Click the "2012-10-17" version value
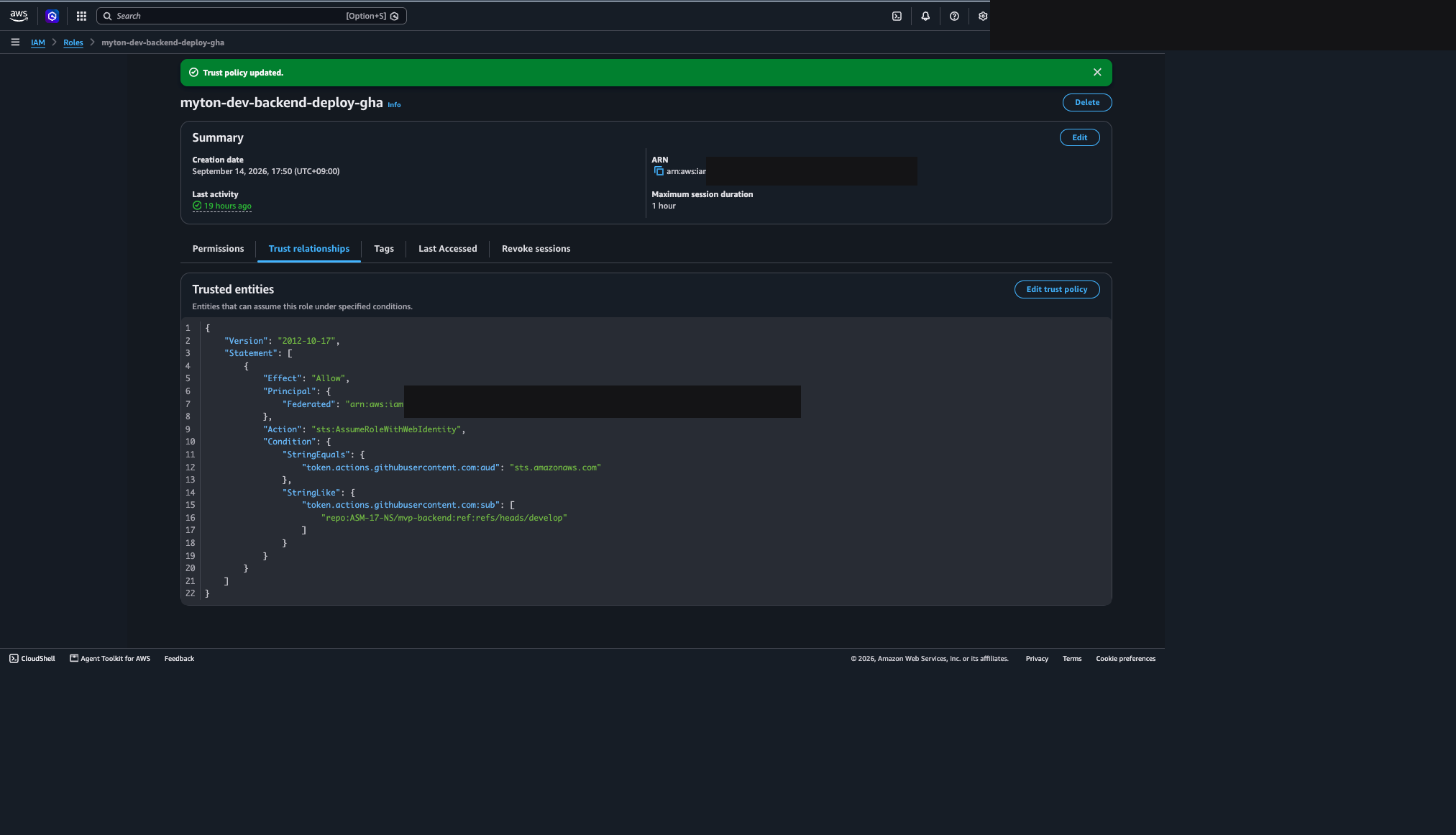This screenshot has height=835, width=1456. click(x=306, y=341)
